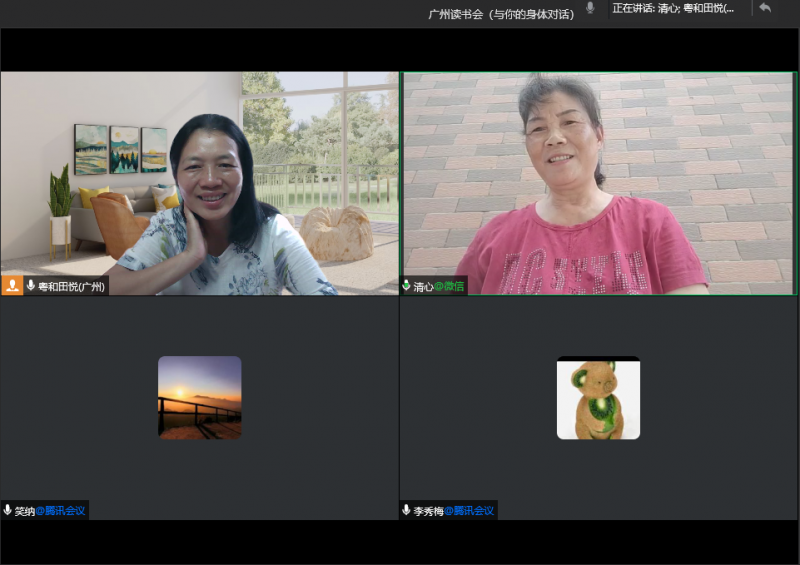
Task: Click 笑纳's sunset avatar picture
Action: (199, 398)
